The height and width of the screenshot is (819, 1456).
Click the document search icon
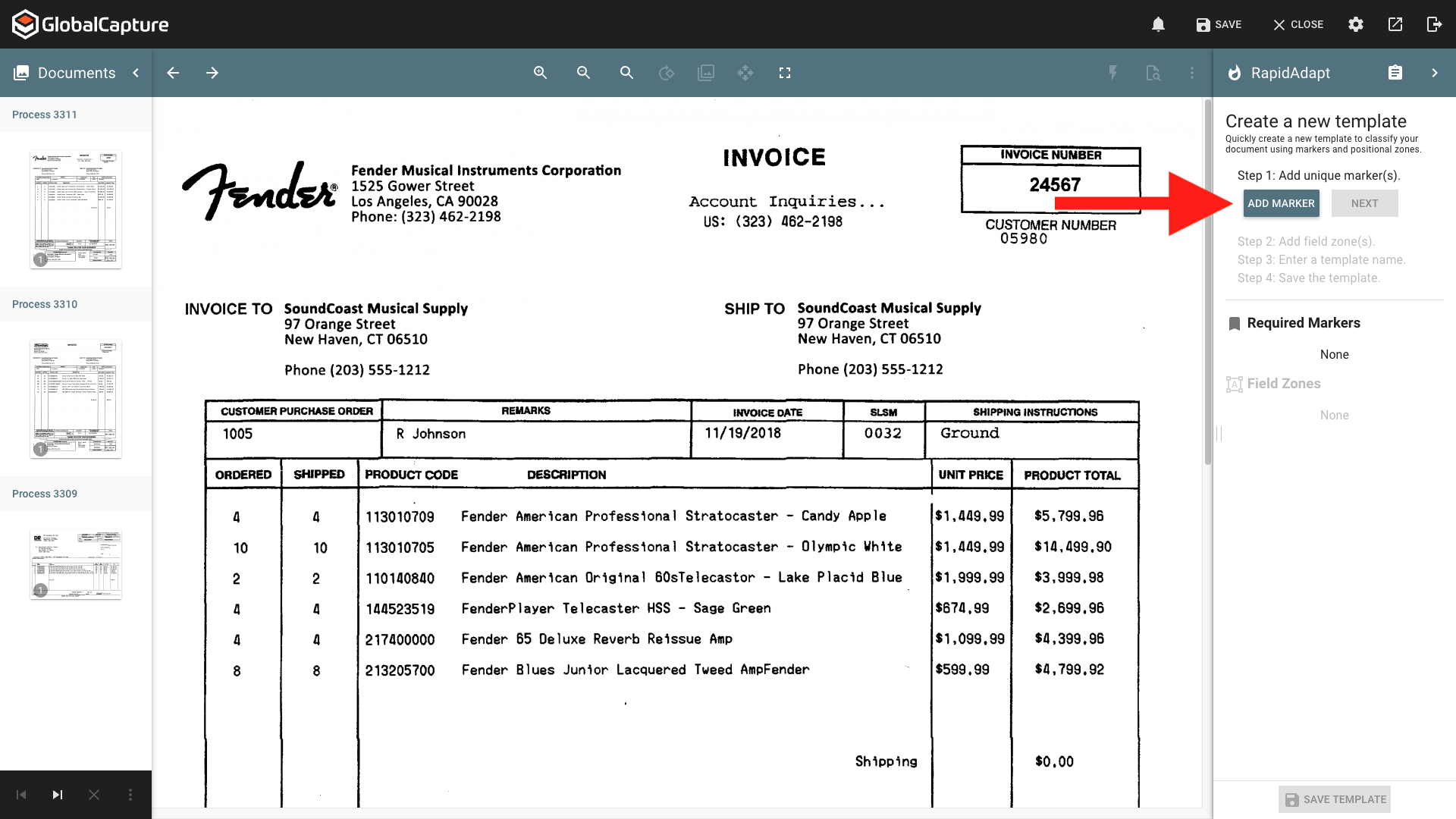coord(1153,73)
